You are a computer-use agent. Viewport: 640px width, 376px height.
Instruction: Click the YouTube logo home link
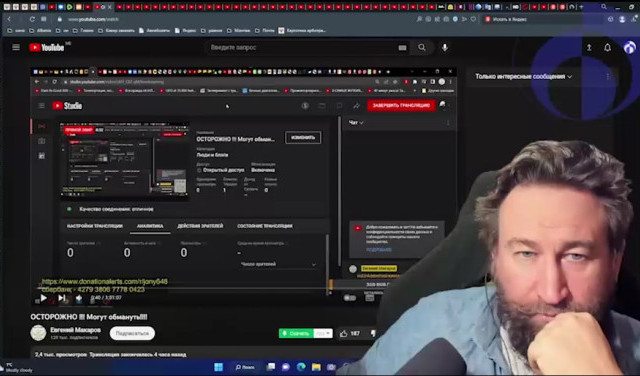pyautogui.click(x=47, y=47)
